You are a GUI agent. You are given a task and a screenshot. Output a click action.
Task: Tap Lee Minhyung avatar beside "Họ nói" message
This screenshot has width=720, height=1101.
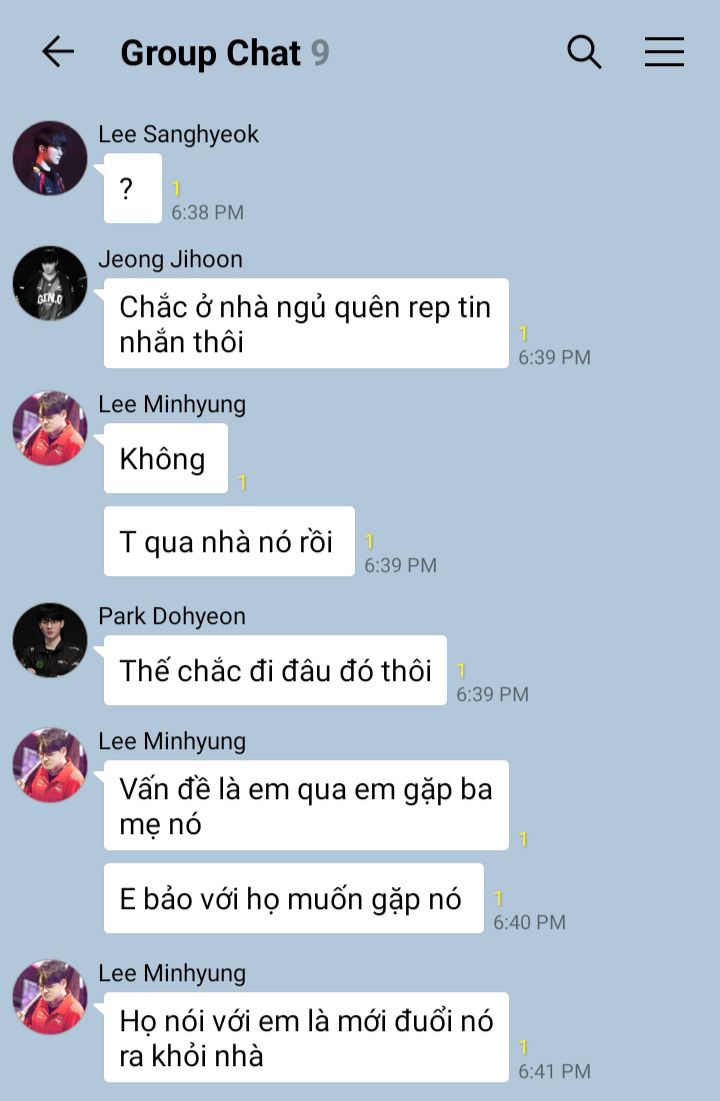click(x=50, y=996)
